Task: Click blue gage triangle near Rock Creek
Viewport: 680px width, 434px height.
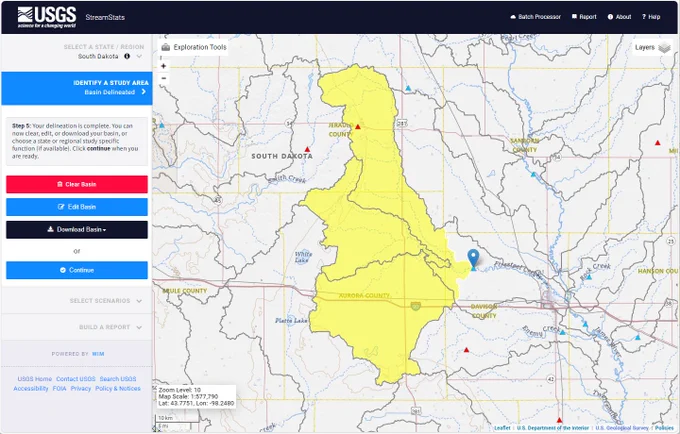Action: point(589,277)
